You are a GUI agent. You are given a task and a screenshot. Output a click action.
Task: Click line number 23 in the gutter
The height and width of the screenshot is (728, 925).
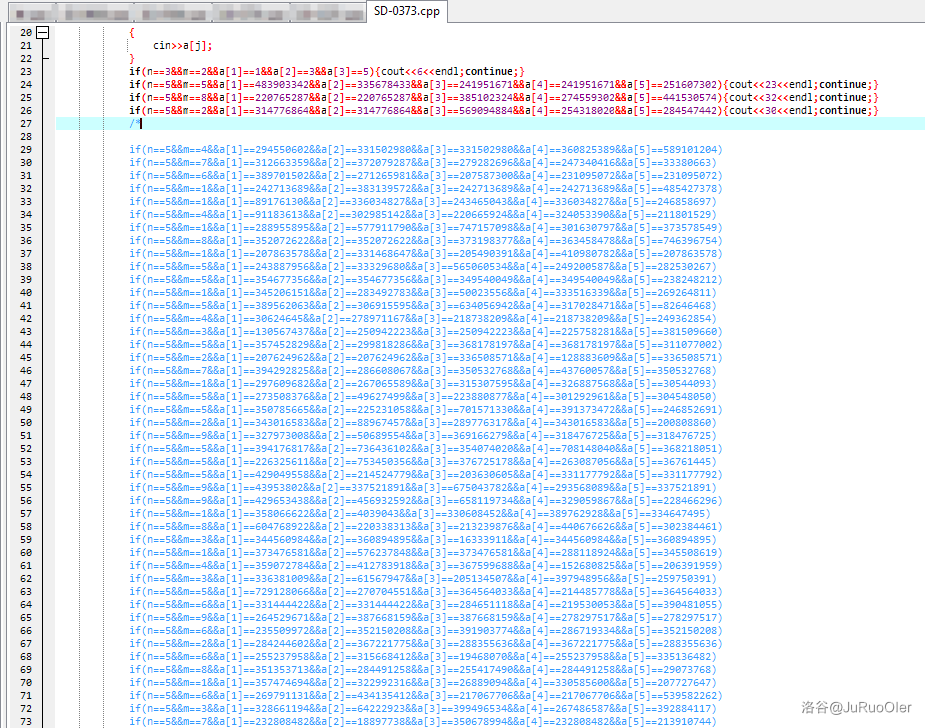[26, 71]
